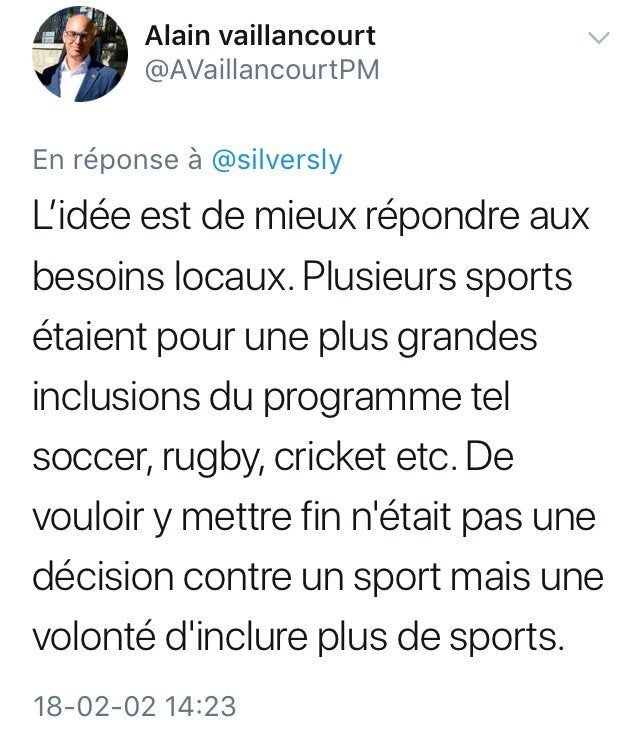The width and height of the screenshot is (639, 735).
Task: Click the word 'volonté' in the last line
Action: [x=94, y=637]
